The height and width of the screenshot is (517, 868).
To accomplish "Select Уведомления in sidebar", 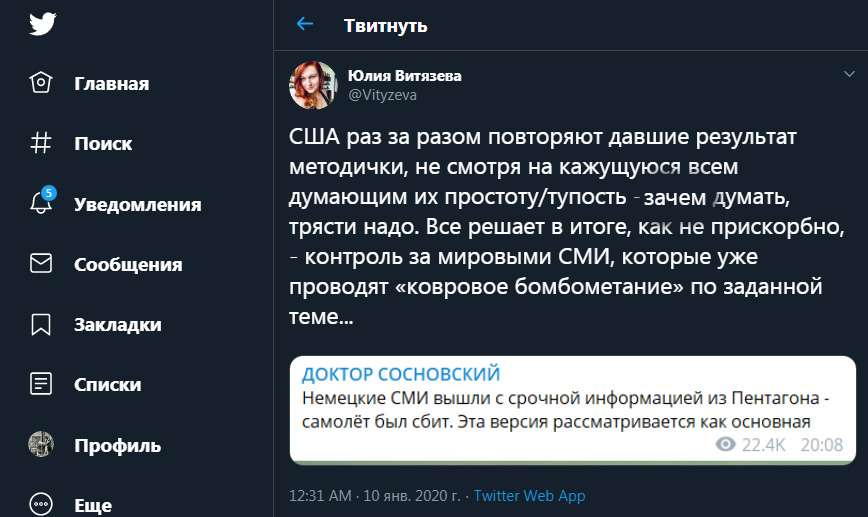I will [137, 205].
